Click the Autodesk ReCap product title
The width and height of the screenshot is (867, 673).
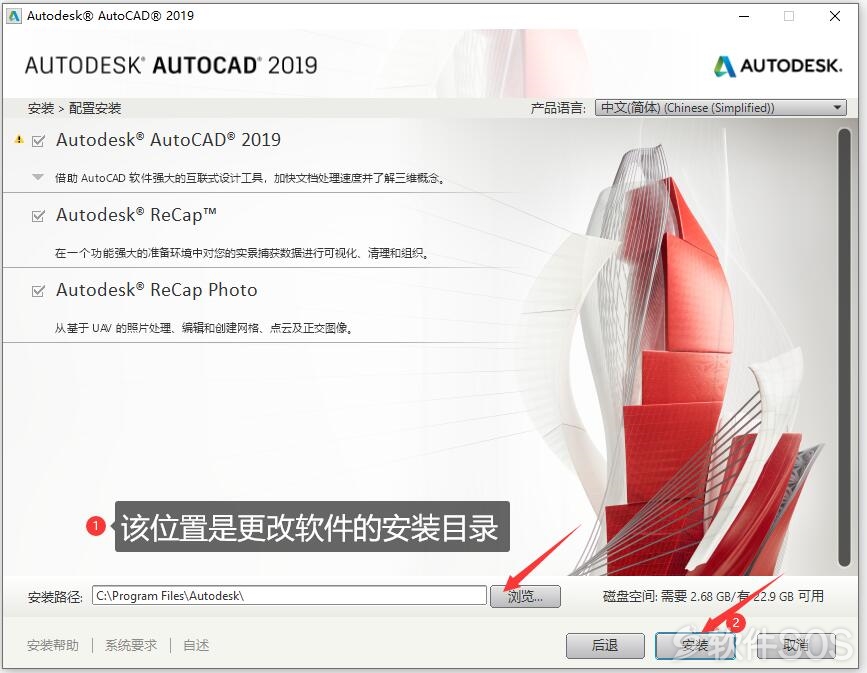[136, 215]
